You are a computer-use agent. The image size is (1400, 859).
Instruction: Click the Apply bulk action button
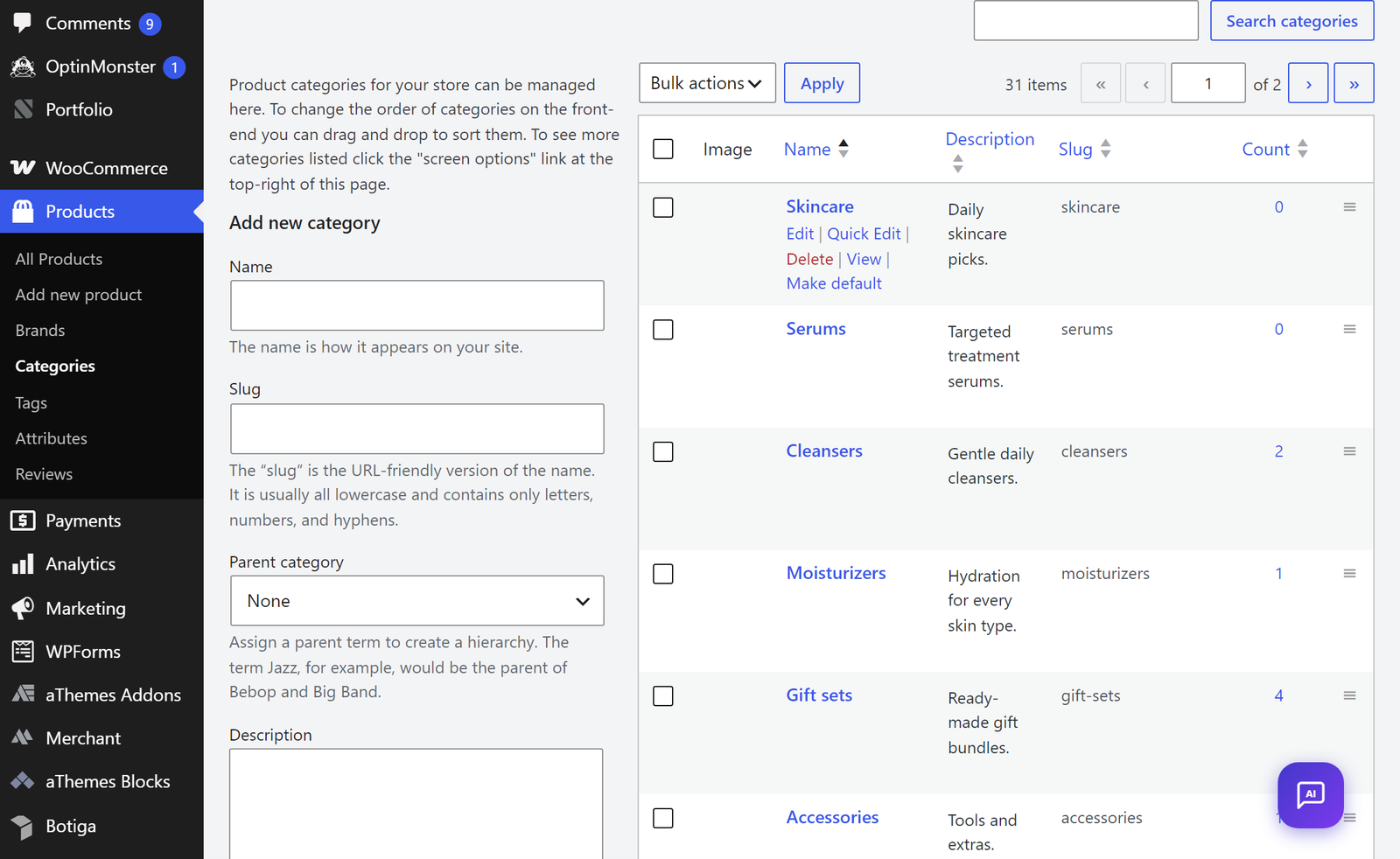coord(822,83)
